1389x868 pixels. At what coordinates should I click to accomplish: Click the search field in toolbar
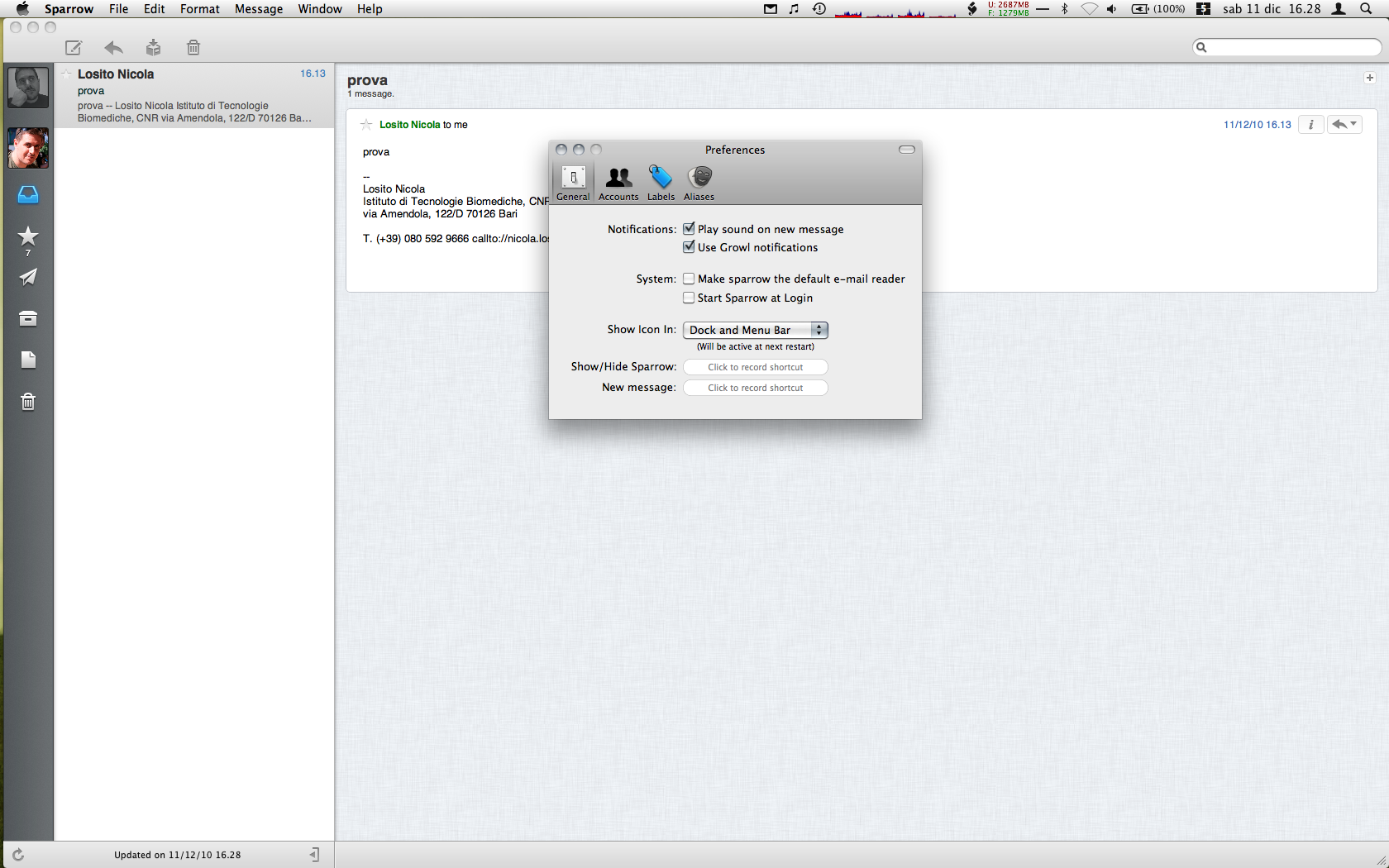1286,47
